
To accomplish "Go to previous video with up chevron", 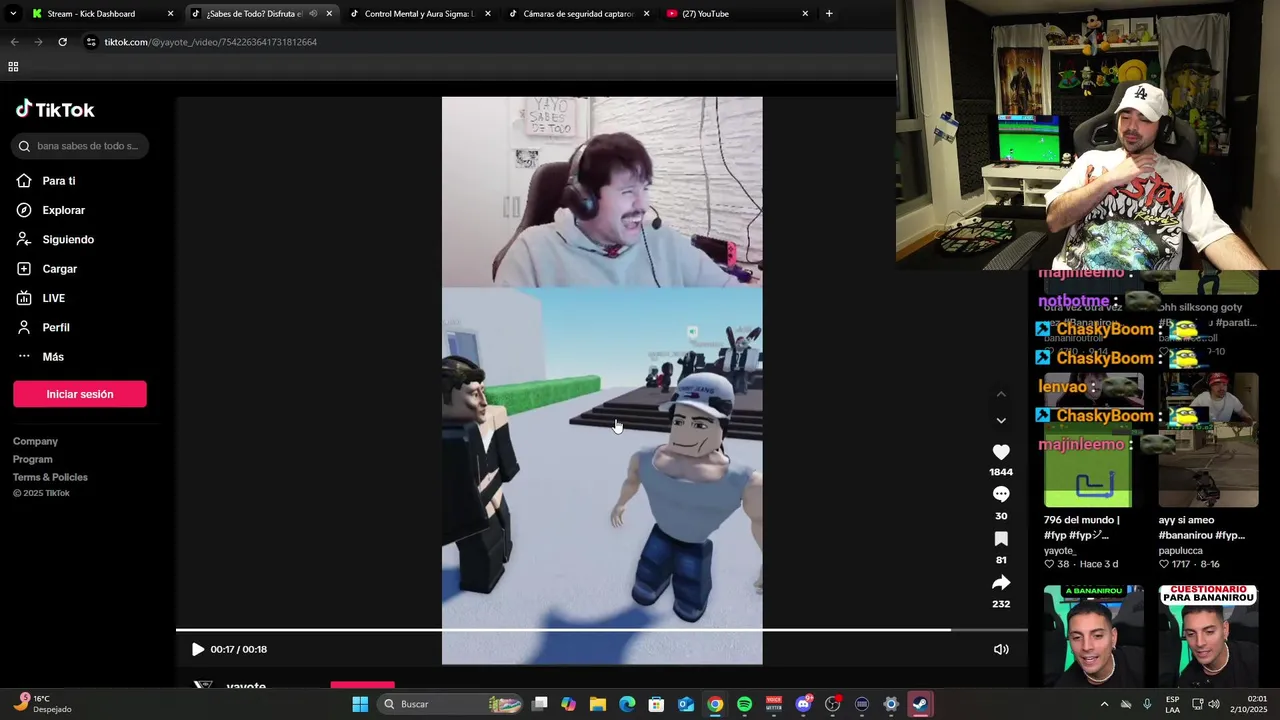I will point(1001,394).
